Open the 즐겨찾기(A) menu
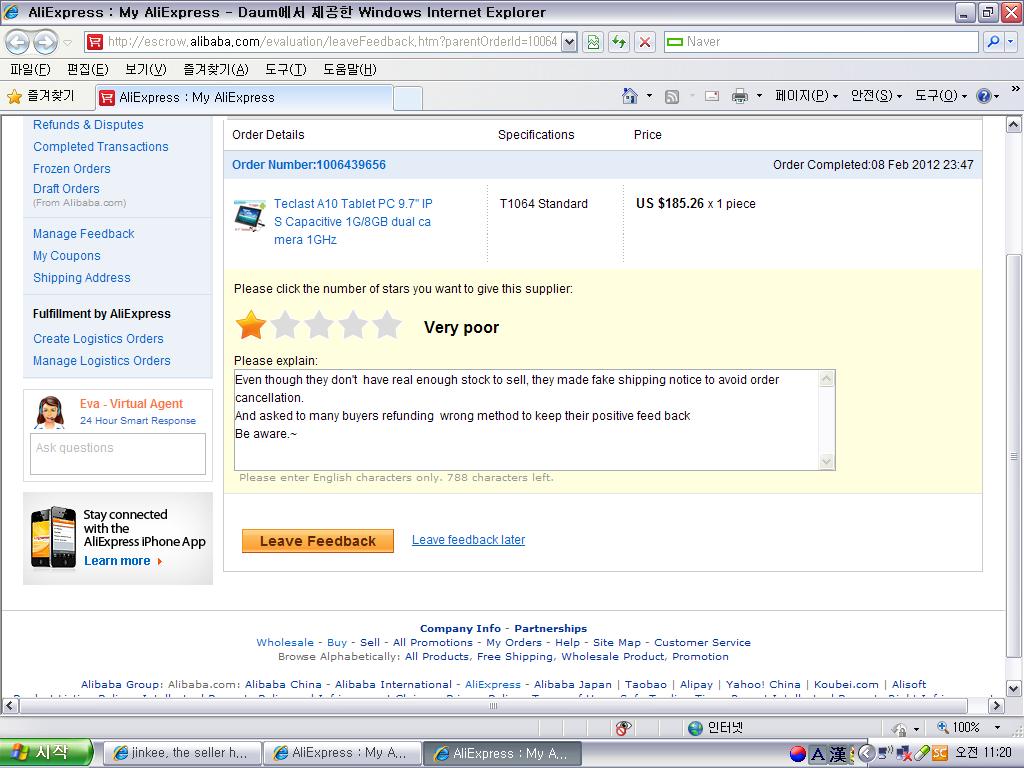The image size is (1024, 768). [x=216, y=69]
